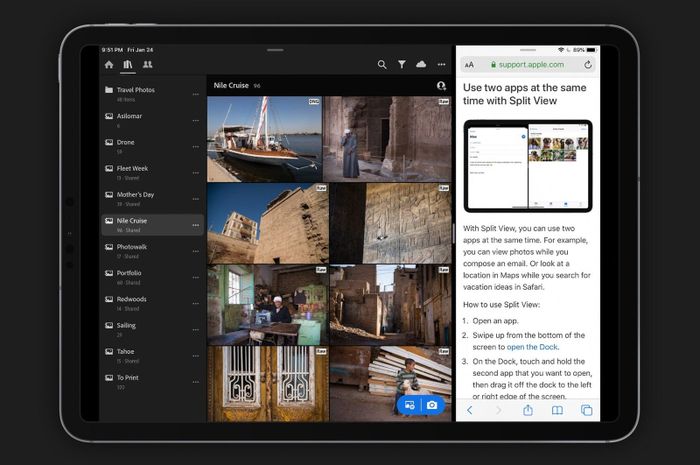The image size is (700, 465).
Task: Go back in Safari
Action: 470,410
